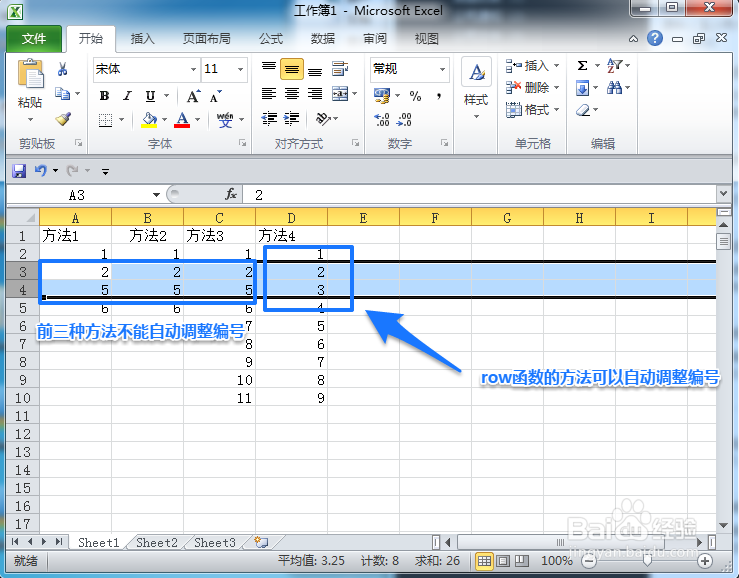Undo the last action
Screen dimensions: 739x578
coord(41,171)
